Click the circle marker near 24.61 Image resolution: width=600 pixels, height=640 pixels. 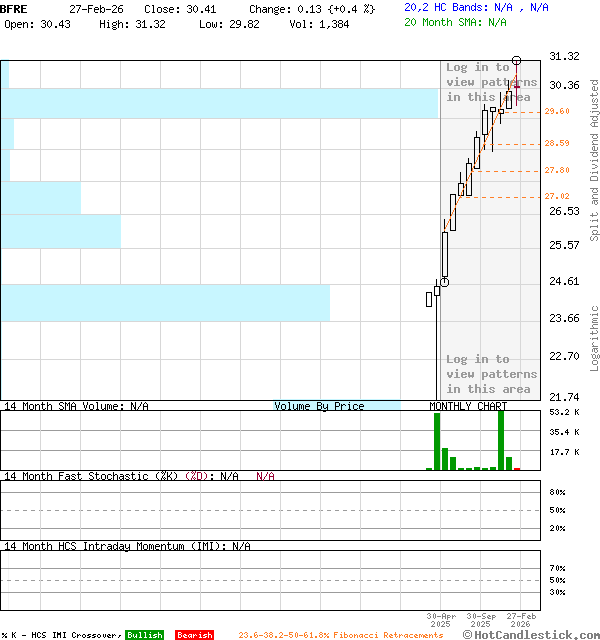[444, 282]
